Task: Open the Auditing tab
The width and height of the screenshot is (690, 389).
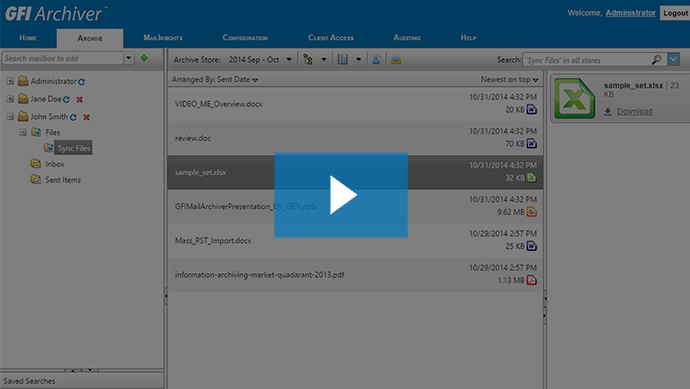Action: click(x=407, y=38)
